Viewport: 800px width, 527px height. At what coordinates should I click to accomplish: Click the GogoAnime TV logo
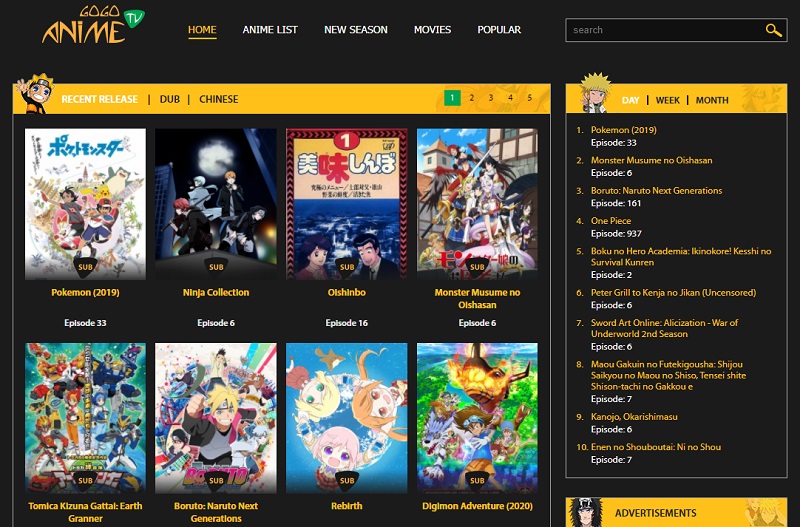(93, 24)
